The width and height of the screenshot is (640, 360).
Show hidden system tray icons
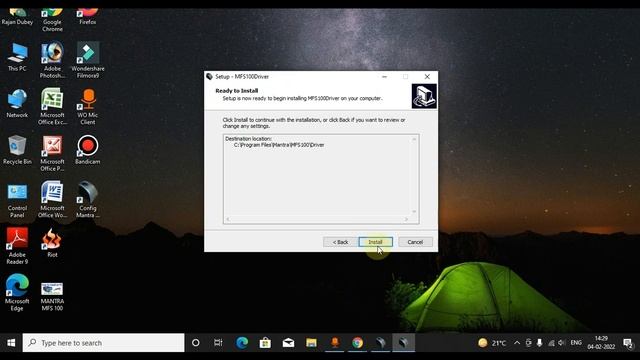pyautogui.click(x=517, y=343)
